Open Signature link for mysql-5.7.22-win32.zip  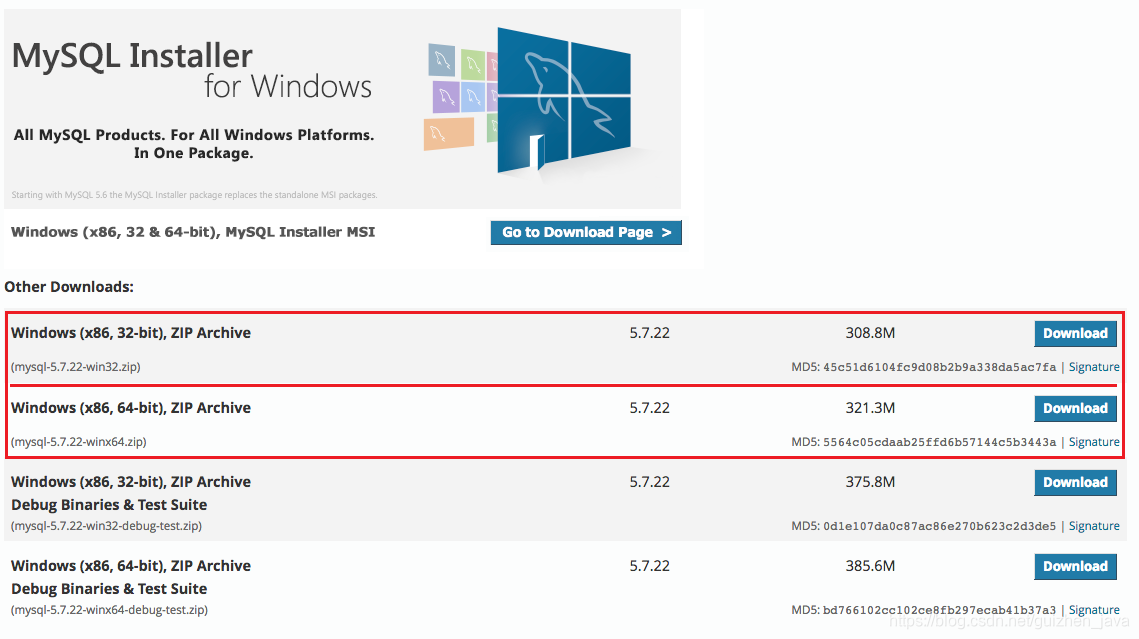coord(1094,367)
